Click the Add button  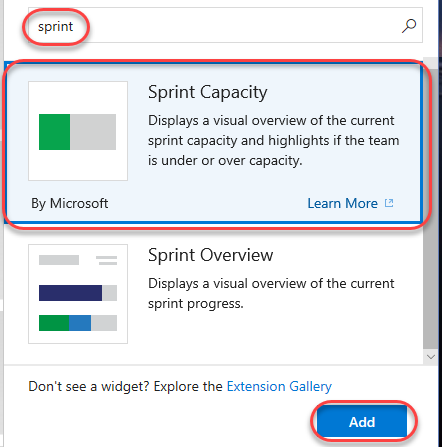(362, 422)
